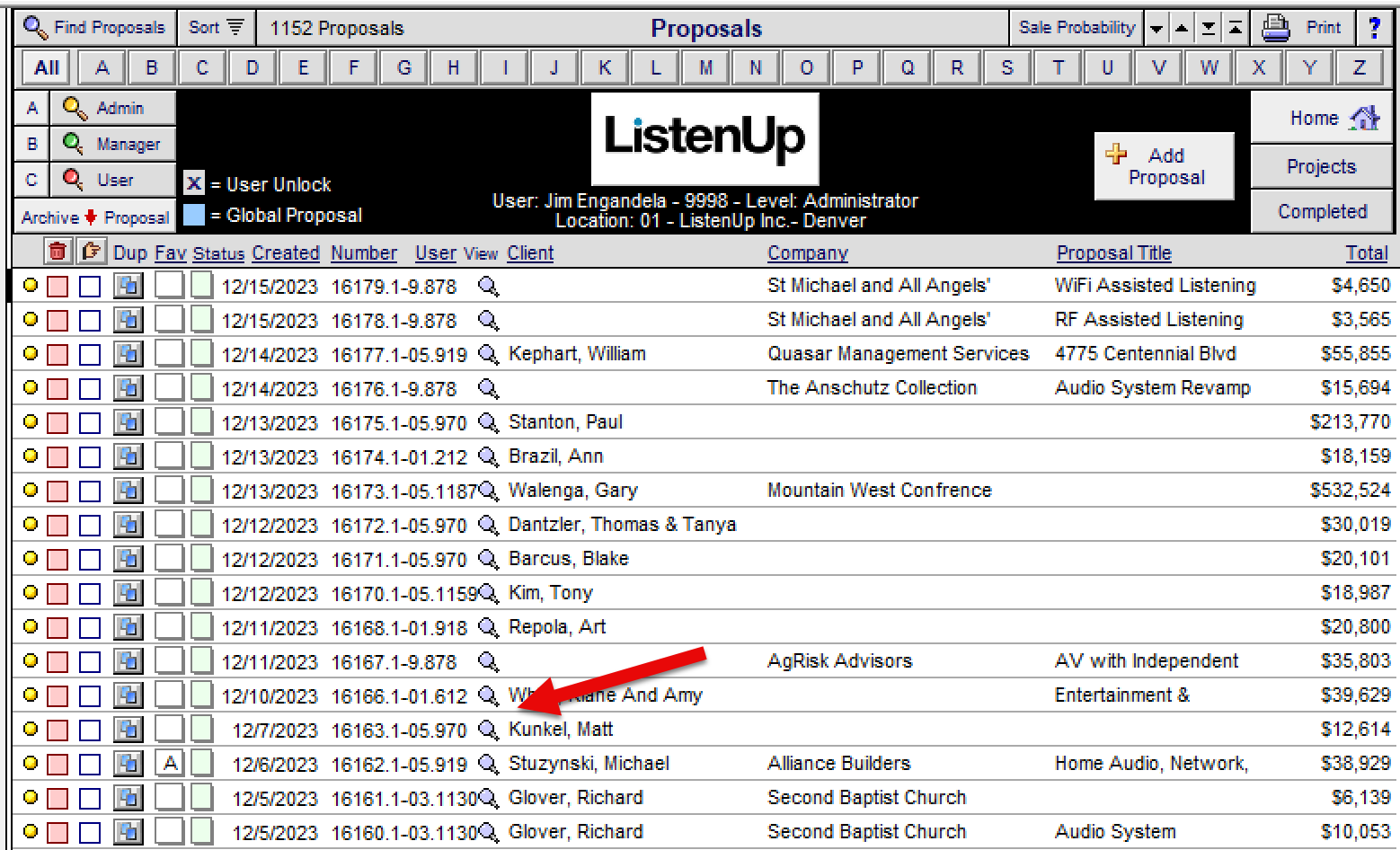The width and height of the screenshot is (1400, 850).
Task: Duplicate proposal 16172.1-05.970 icon
Action: [x=128, y=526]
